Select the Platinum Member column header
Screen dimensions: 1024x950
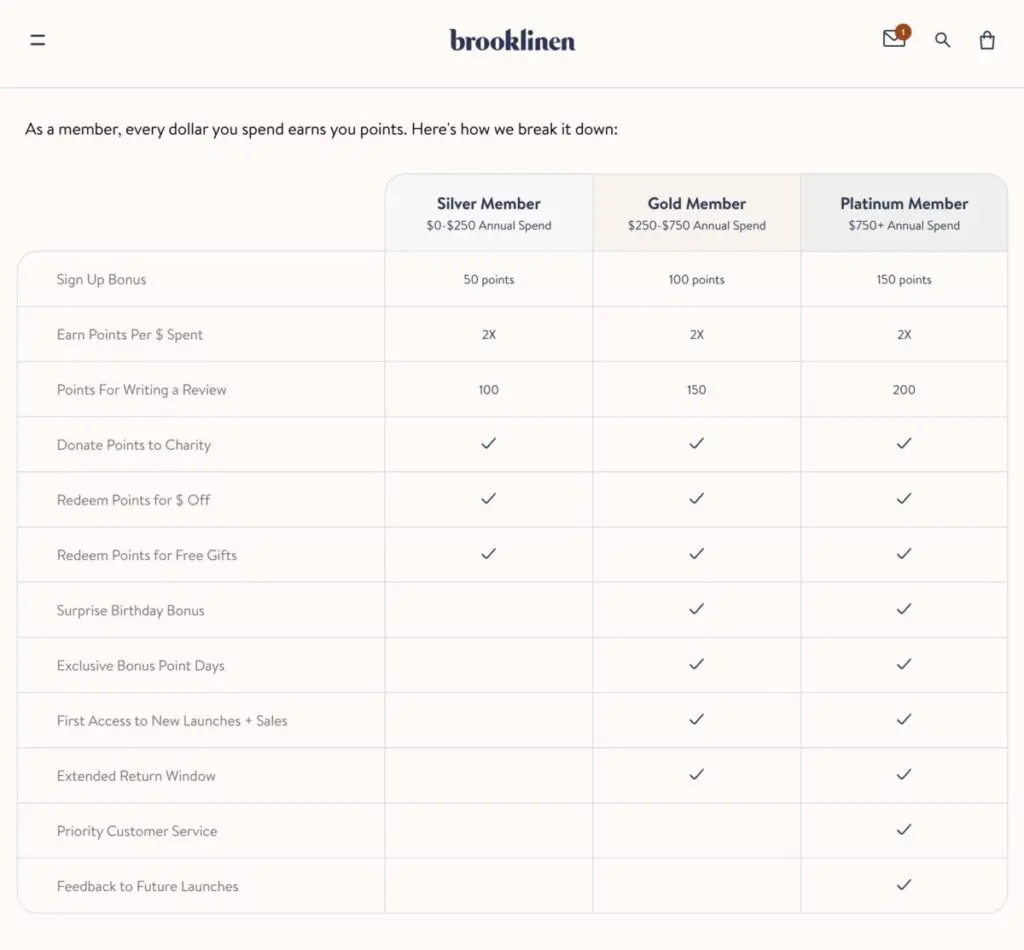point(904,213)
